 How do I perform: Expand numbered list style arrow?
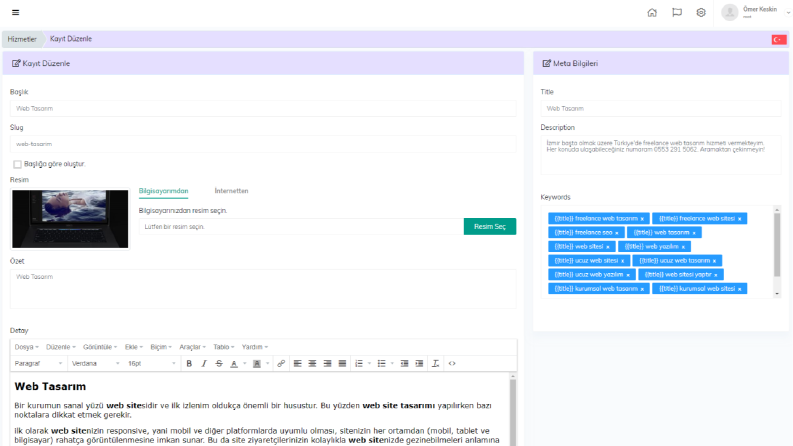tap(370, 364)
